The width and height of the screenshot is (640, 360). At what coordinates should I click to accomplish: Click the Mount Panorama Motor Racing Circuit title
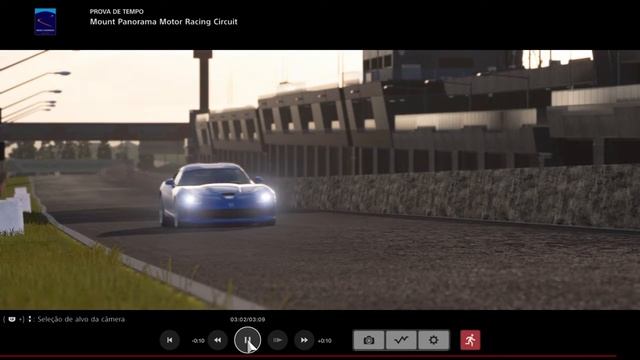pos(163,22)
